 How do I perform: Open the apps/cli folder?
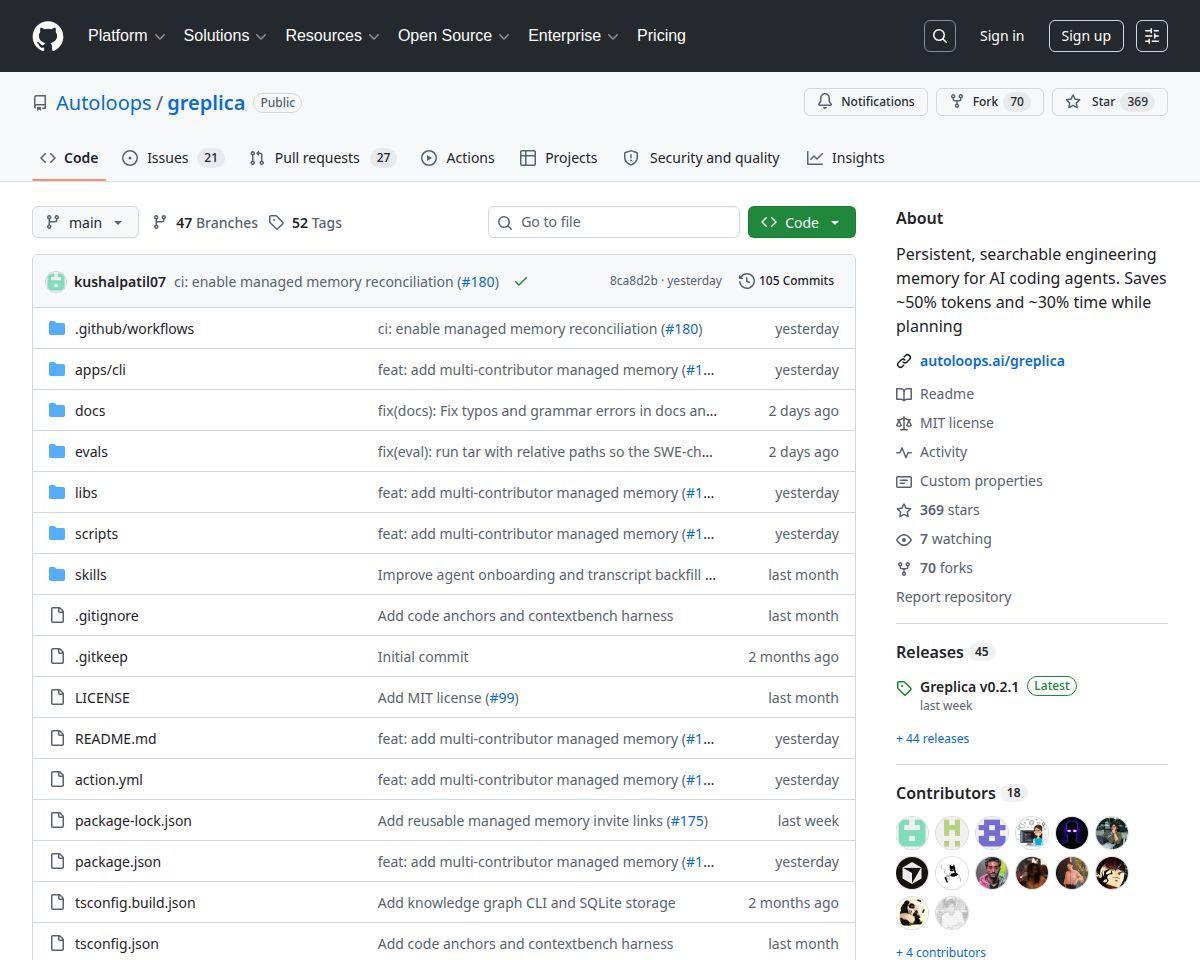(x=100, y=370)
